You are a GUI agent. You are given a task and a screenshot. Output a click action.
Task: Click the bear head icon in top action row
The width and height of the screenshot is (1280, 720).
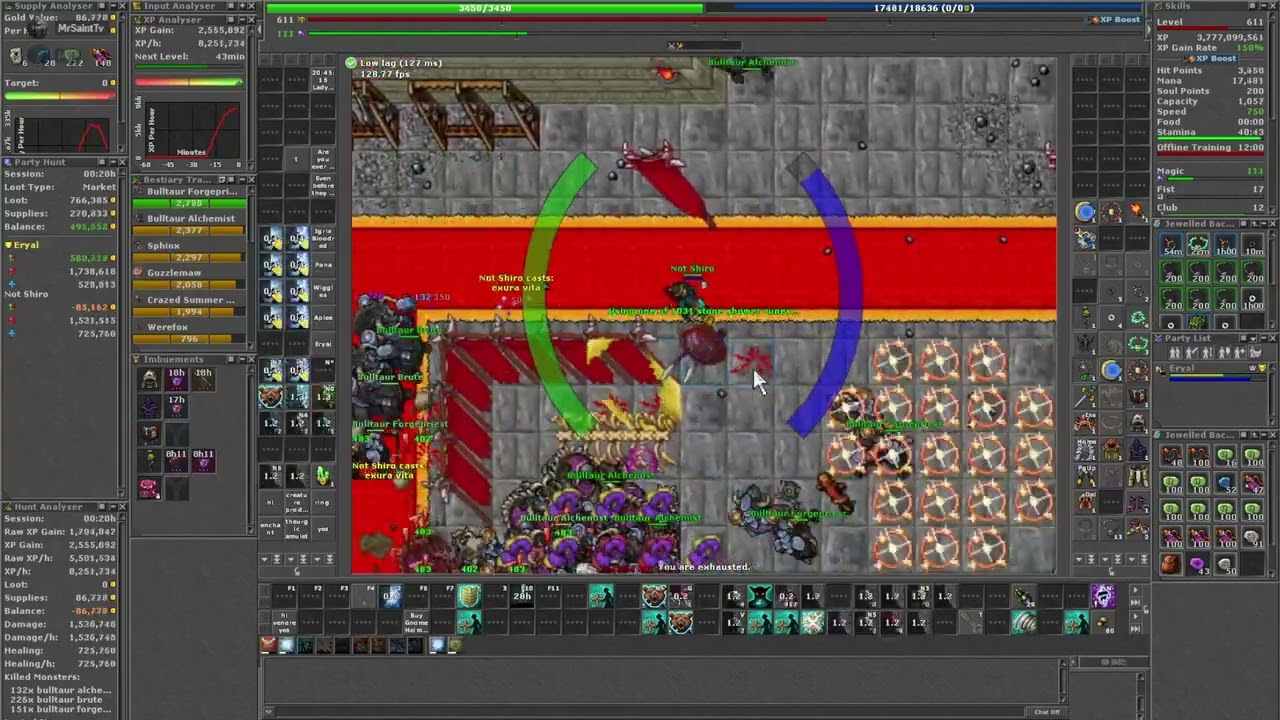click(x=654, y=597)
